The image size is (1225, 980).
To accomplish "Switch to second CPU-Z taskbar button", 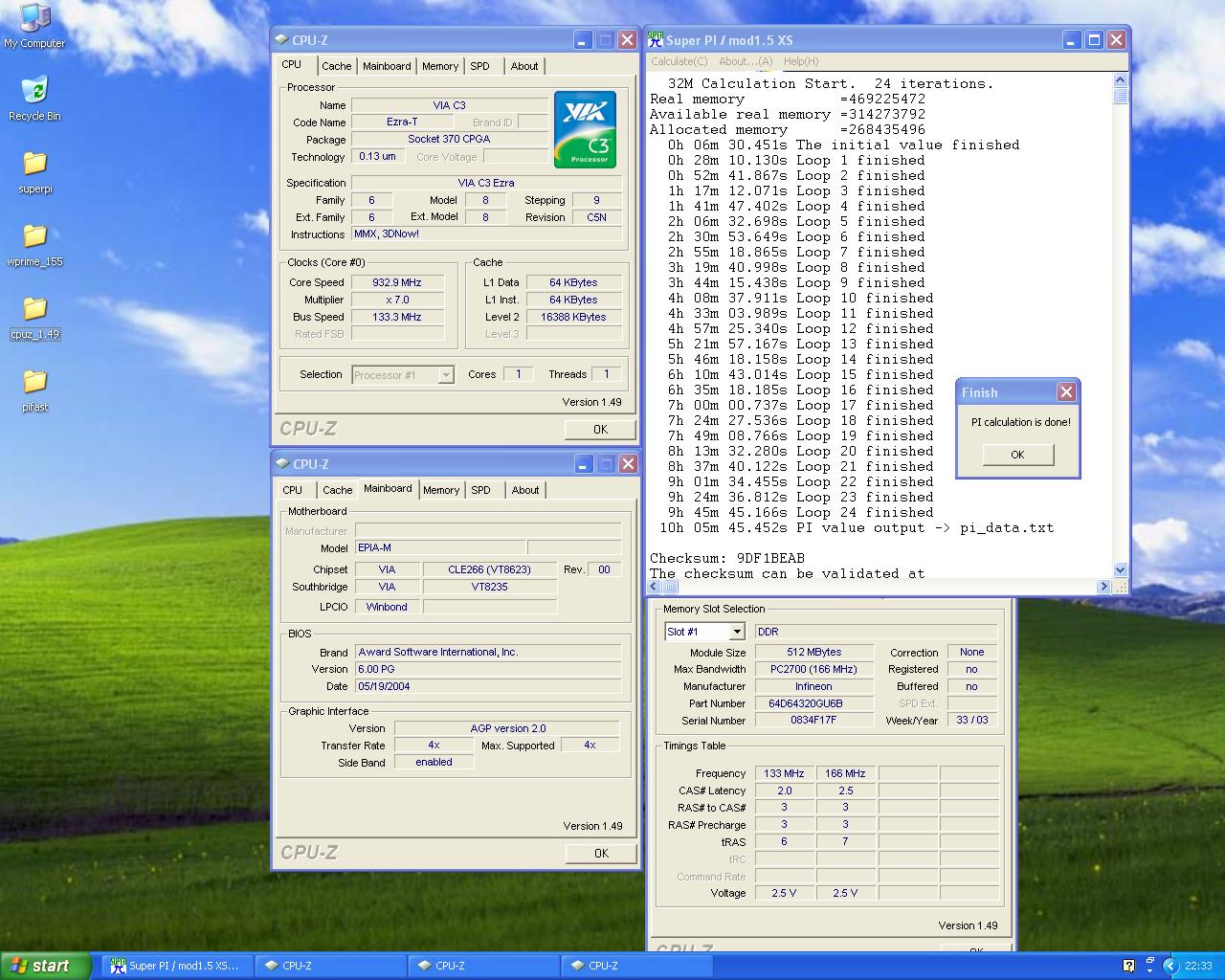I will pos(483,966).
